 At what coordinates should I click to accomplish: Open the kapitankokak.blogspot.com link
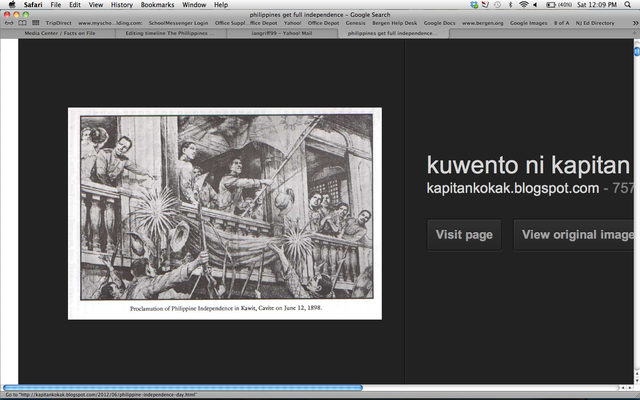[x=513, y=188]
